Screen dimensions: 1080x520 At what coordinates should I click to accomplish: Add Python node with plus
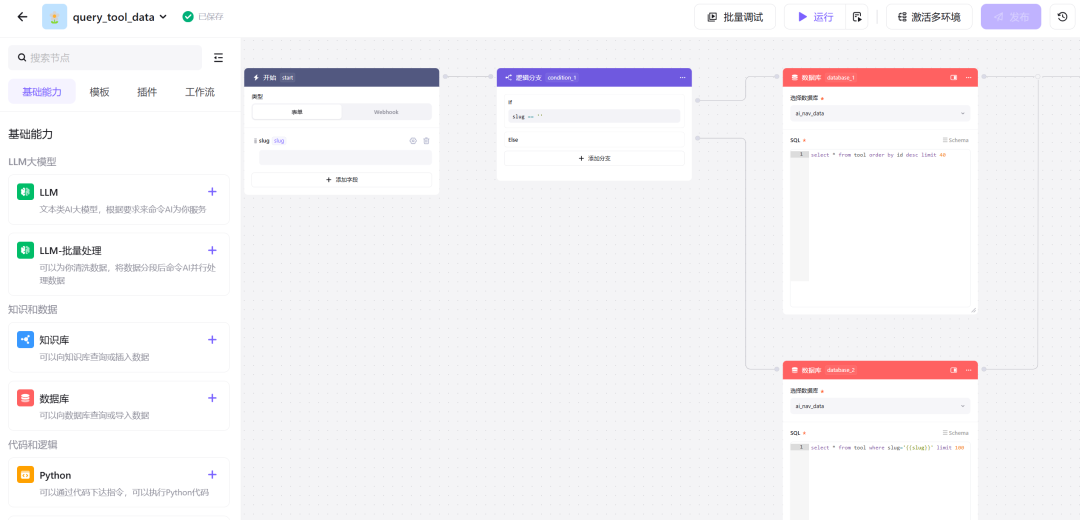click(212, 475)
